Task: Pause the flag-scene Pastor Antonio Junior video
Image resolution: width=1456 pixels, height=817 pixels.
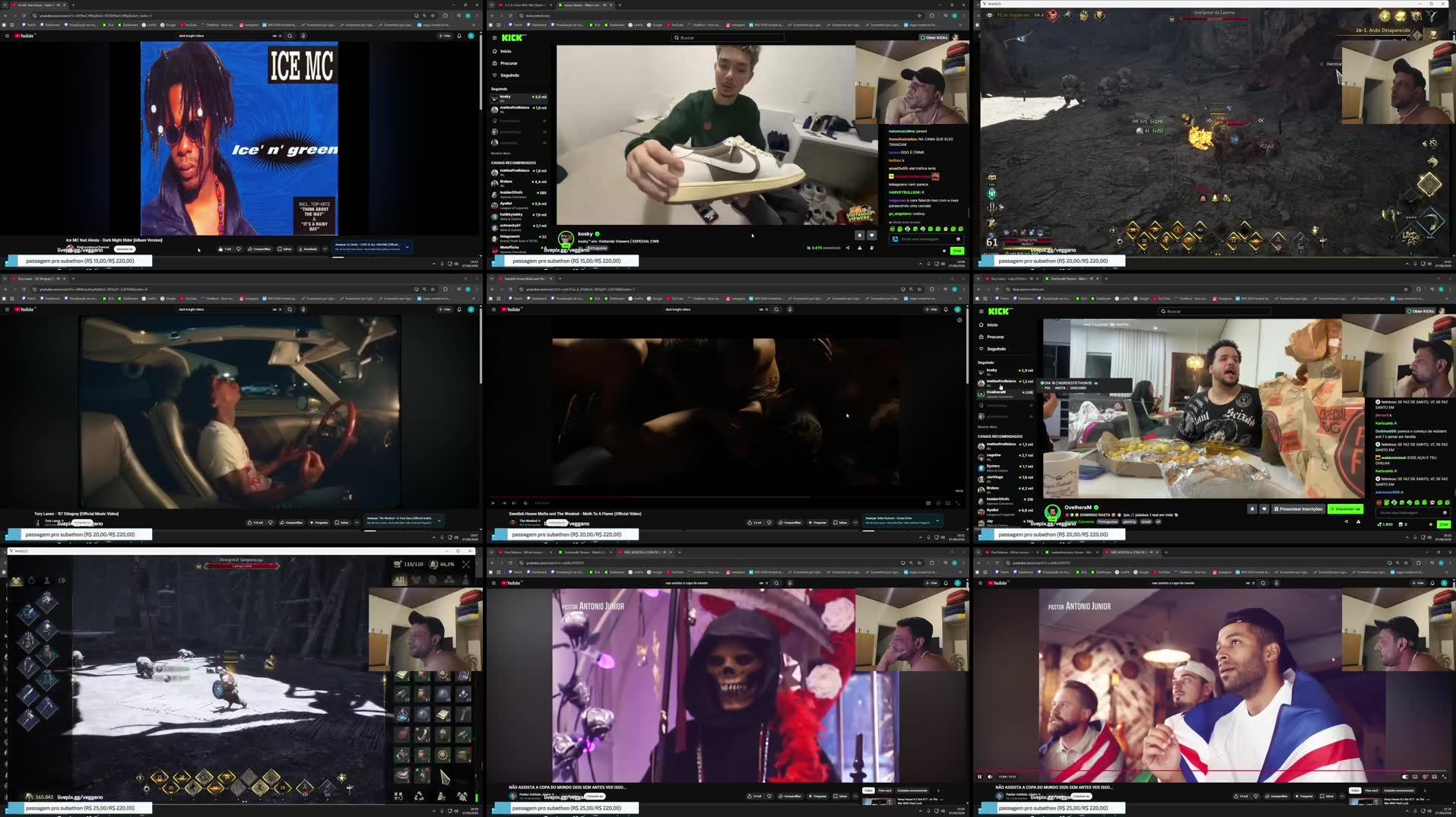Action: click(x=979, y=777)
